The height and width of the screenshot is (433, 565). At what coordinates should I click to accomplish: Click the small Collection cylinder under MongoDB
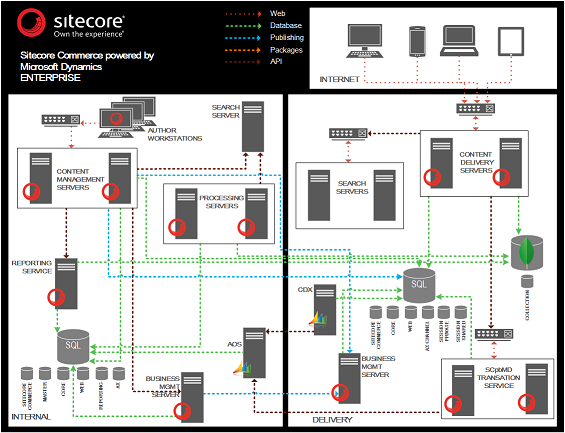(x=527, y=281)
